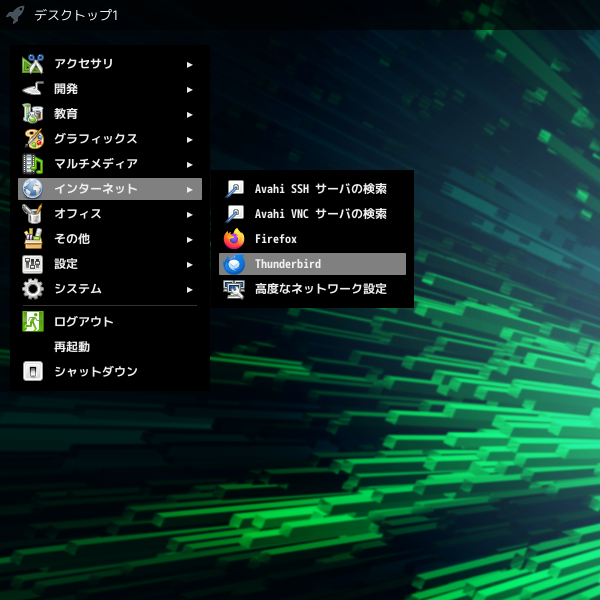Click the 開発 development icon
This screenshot has height=600, width=600.
point(33,89)
